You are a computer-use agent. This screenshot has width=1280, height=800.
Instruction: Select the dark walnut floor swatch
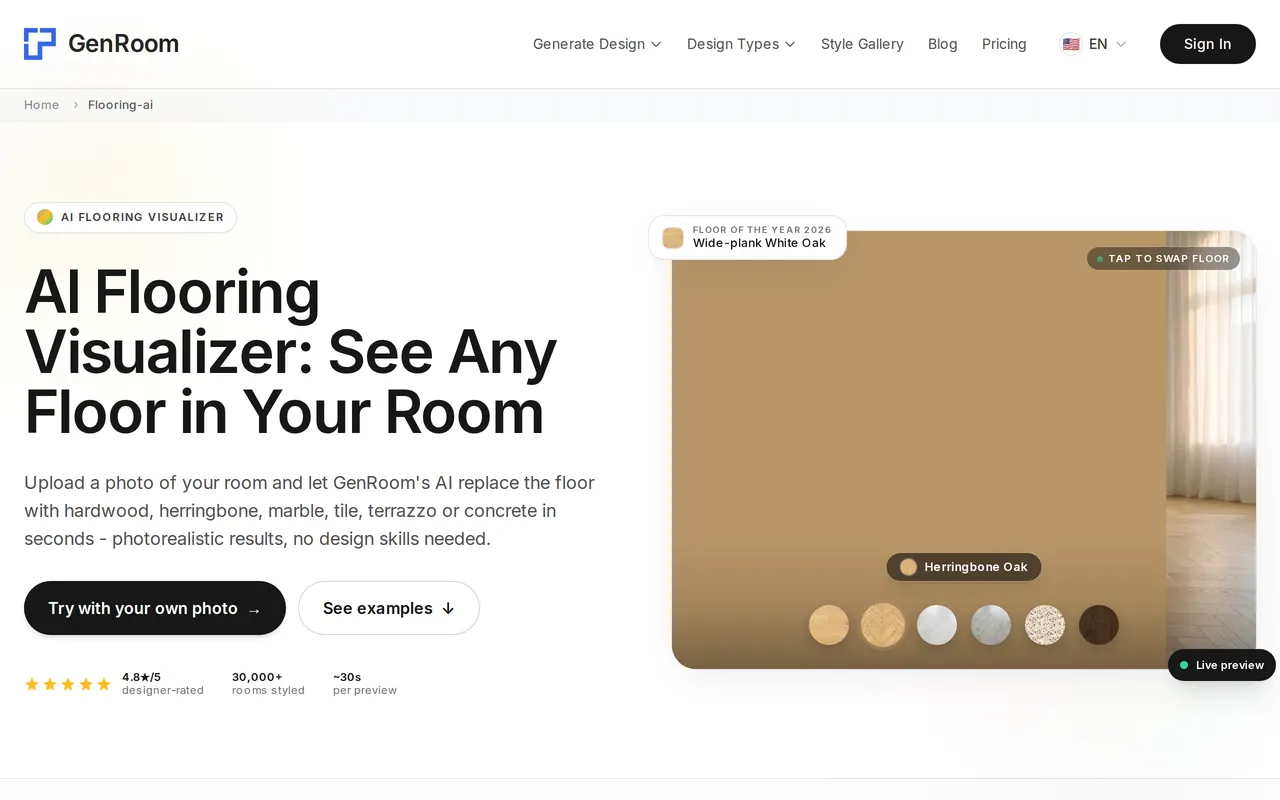1099,625
